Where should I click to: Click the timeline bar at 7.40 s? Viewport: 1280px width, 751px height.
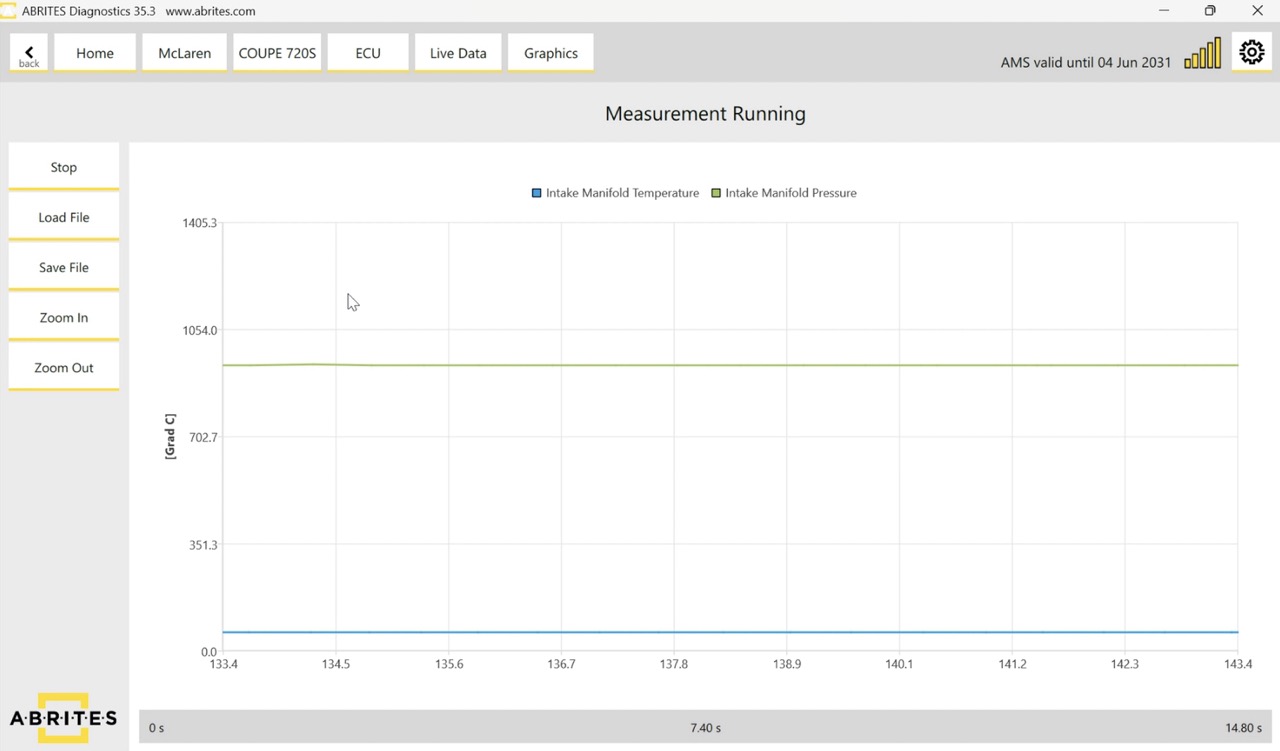(705, 728)
